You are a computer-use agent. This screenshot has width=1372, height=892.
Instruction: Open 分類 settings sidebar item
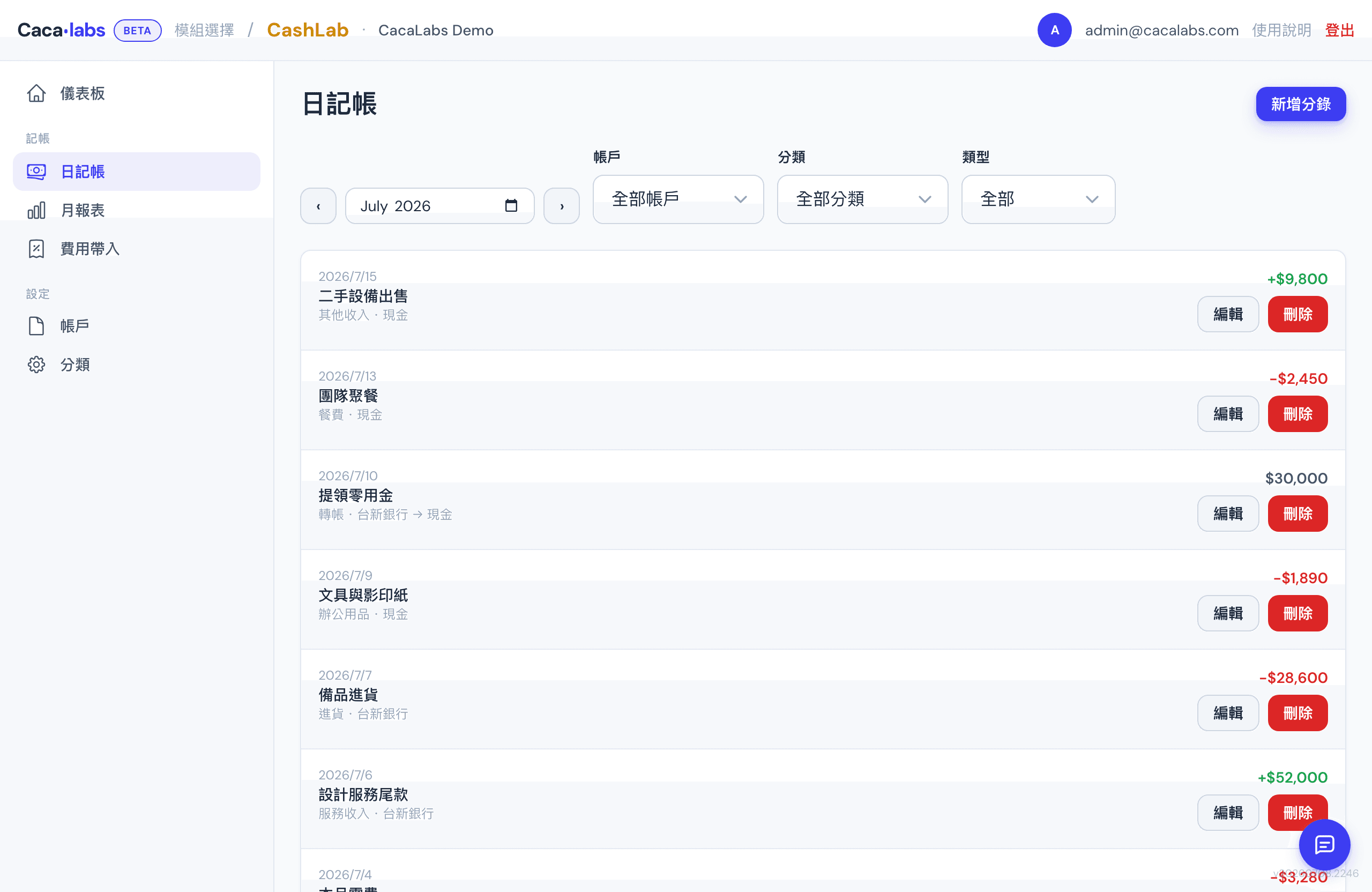[x=137, y=365]
